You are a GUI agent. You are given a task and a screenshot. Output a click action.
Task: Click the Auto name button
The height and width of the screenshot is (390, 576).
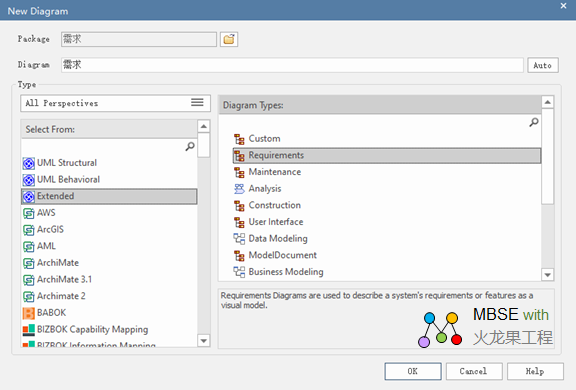tap(543, 65)
